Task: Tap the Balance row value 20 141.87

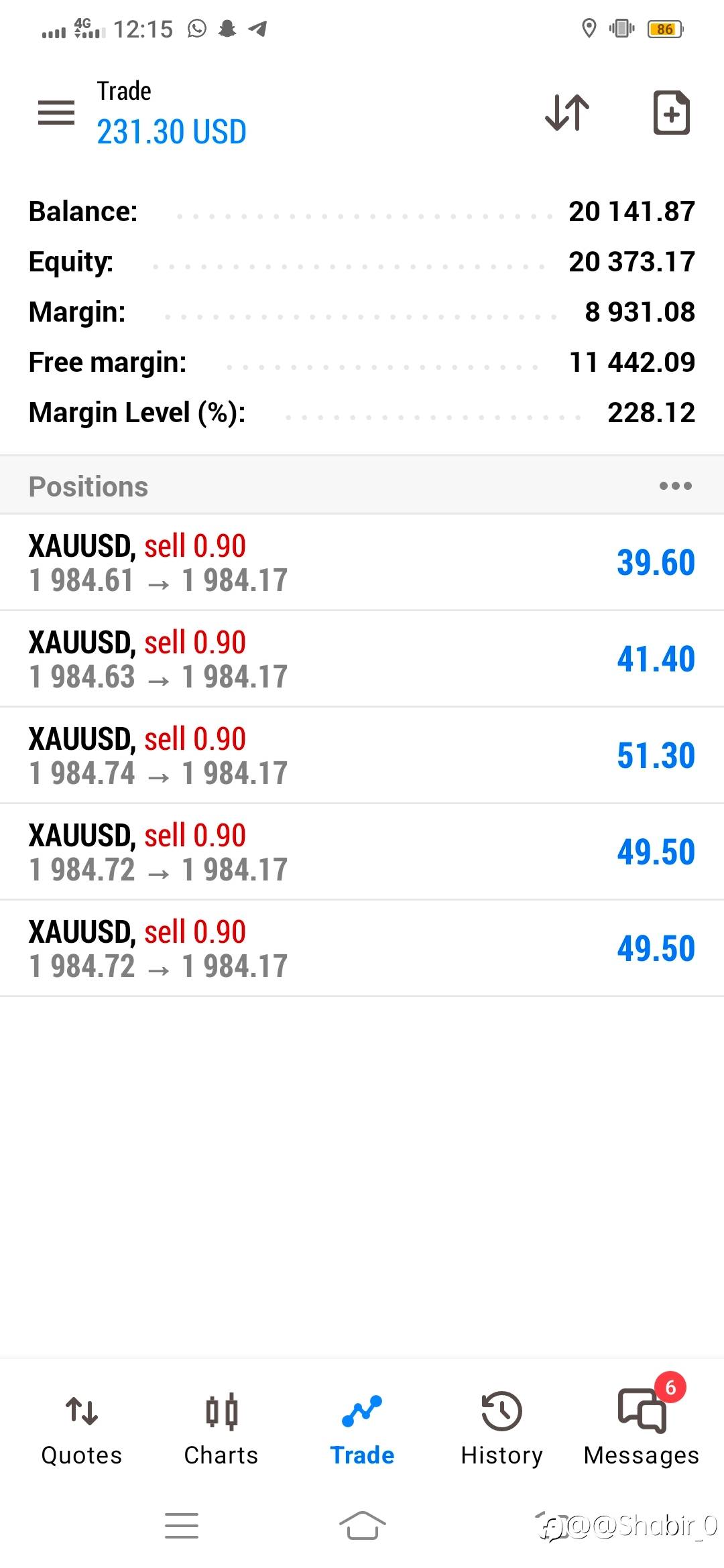Action: [x=631, y=212]
